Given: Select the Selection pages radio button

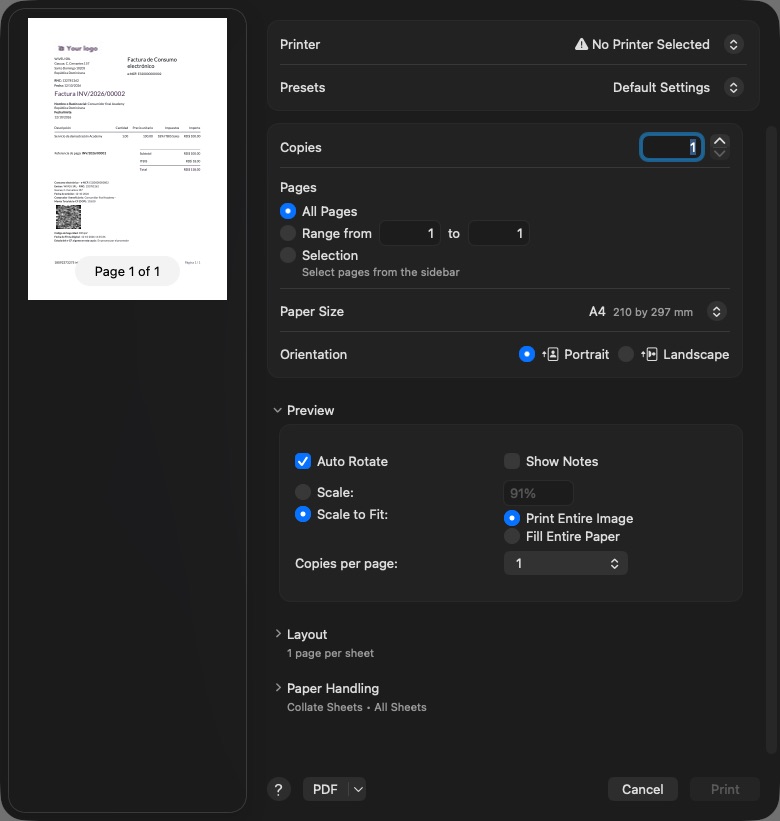Looking at the screenshot, I should [x=288, y=255].
